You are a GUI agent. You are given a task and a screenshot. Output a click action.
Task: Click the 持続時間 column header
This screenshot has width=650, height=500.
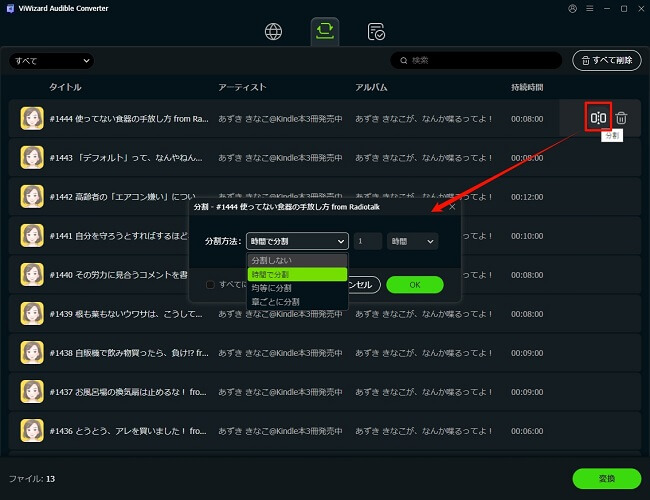527,87
